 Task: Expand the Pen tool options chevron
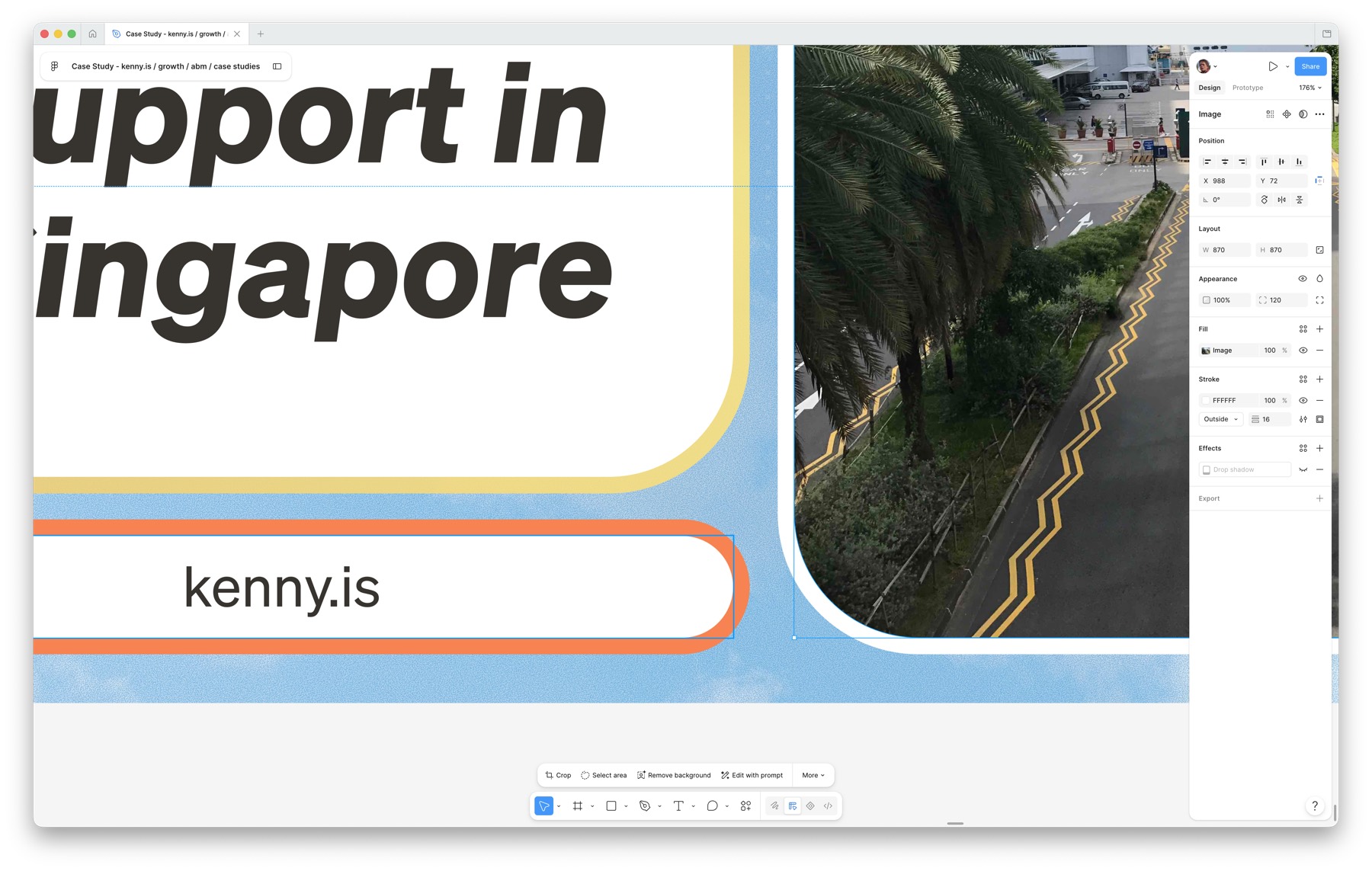[659, 806]
